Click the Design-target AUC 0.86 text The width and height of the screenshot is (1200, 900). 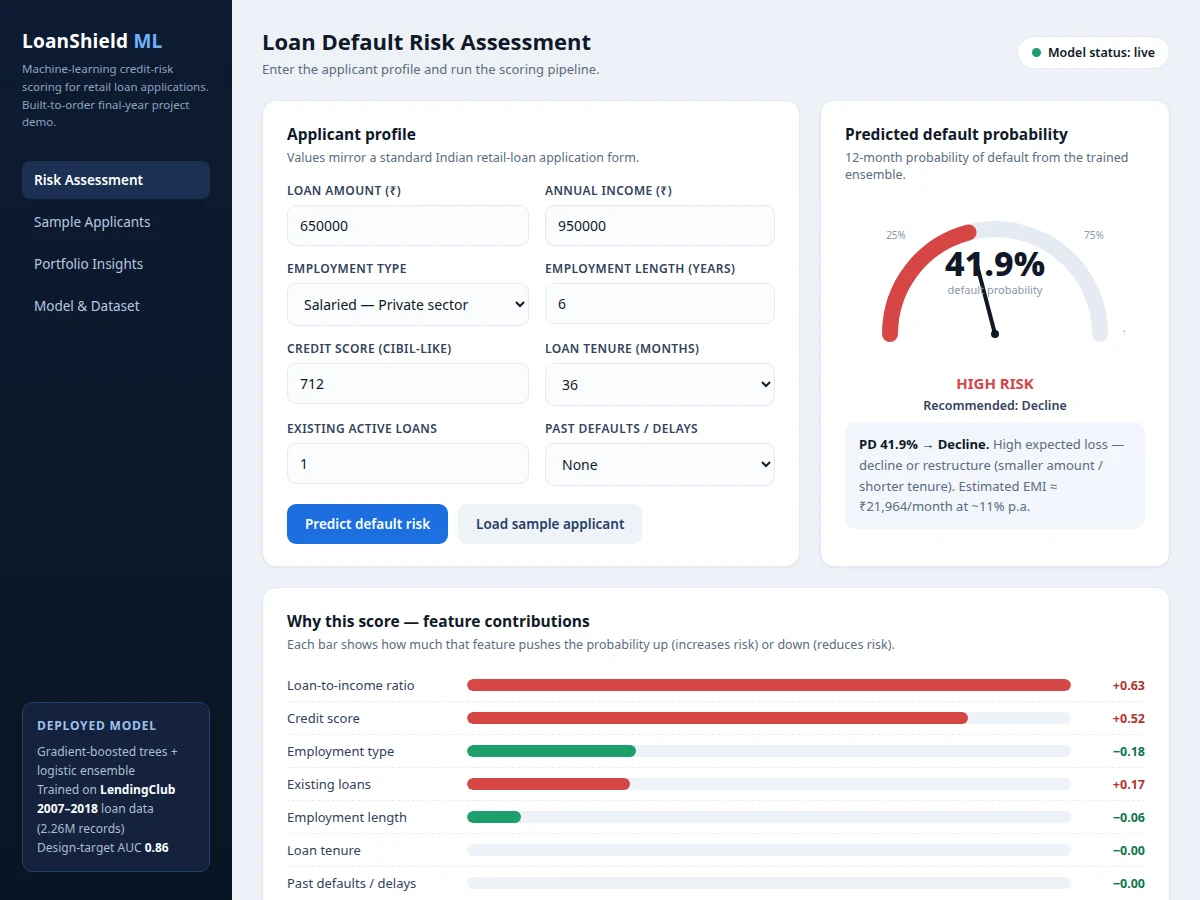point(103,847)
